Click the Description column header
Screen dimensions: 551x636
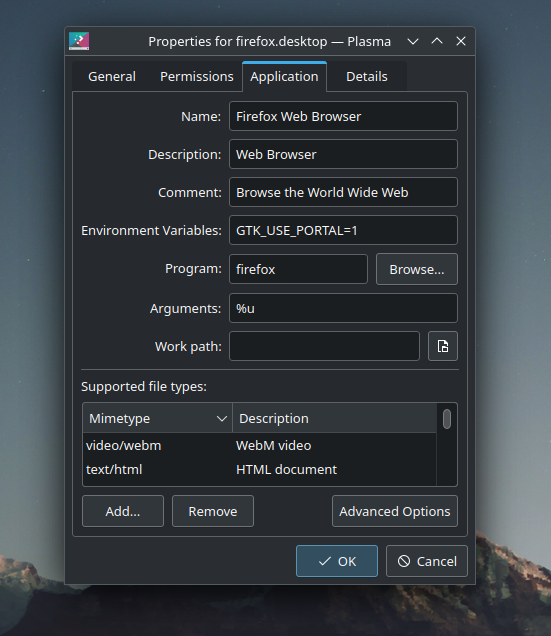[335, 418]
